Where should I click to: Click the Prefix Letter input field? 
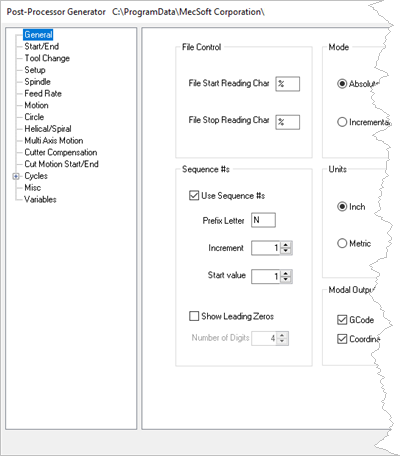point(263,220)
